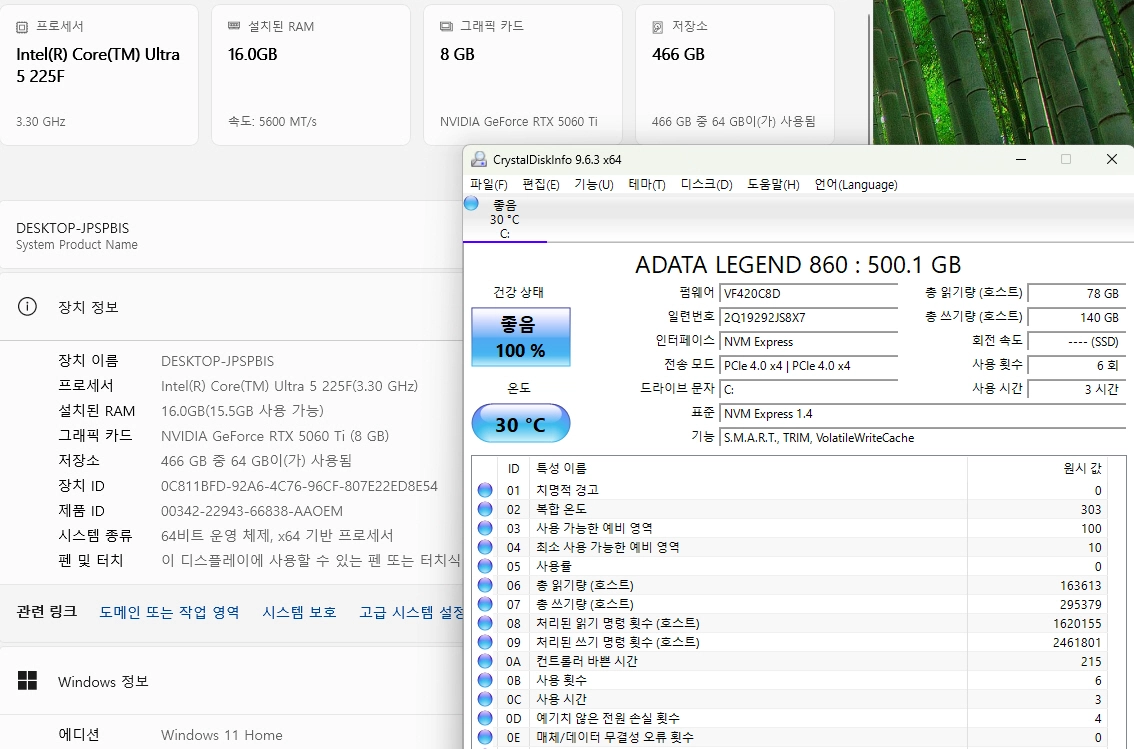1134x749 pixels.
Task: Click the status orb for 사용 가능한 예비 영역
Action: click(485, 528)
